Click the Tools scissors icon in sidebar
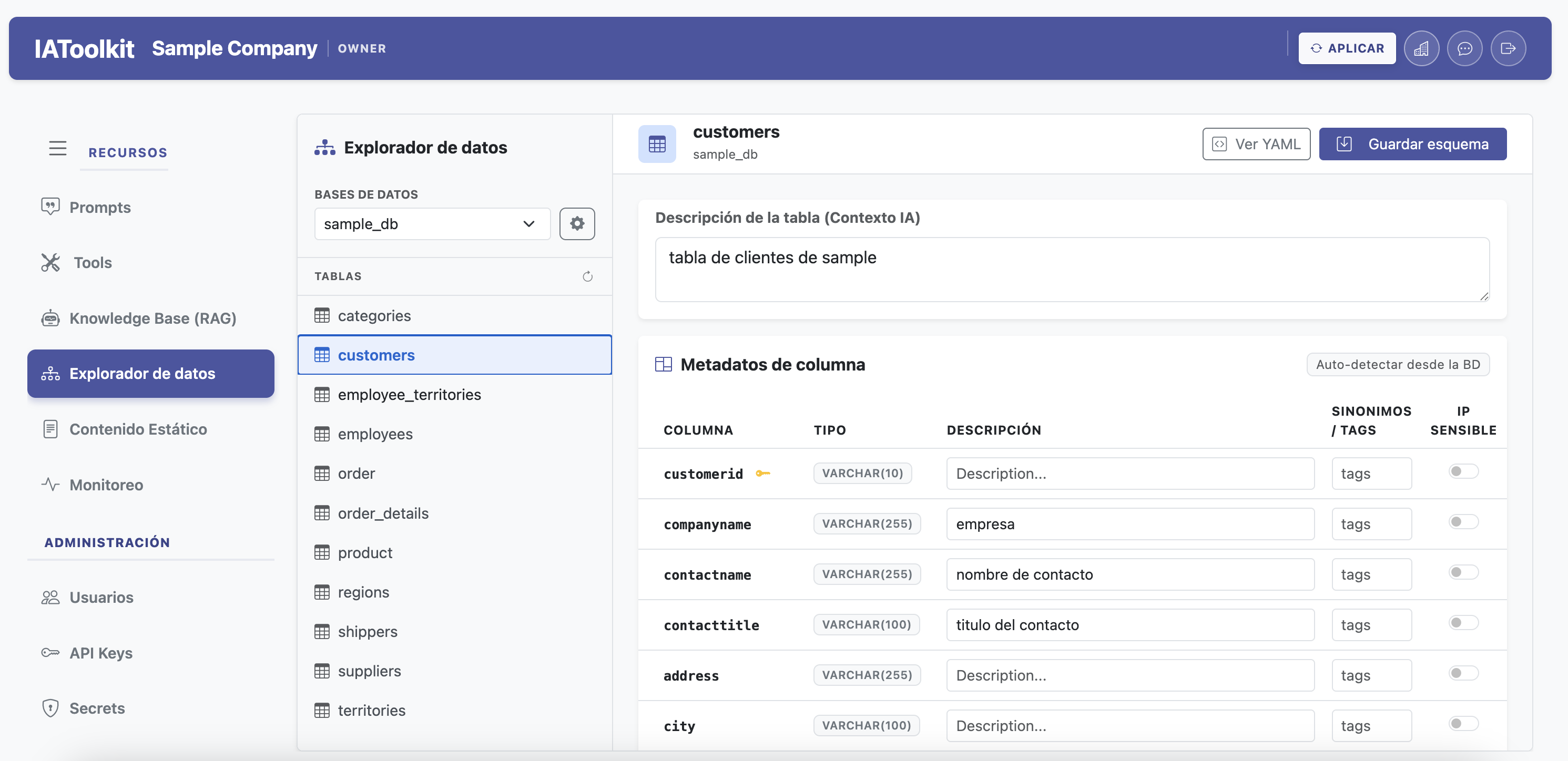Image resolution: width=1568 pixels, height=761 pixels. 50,262
